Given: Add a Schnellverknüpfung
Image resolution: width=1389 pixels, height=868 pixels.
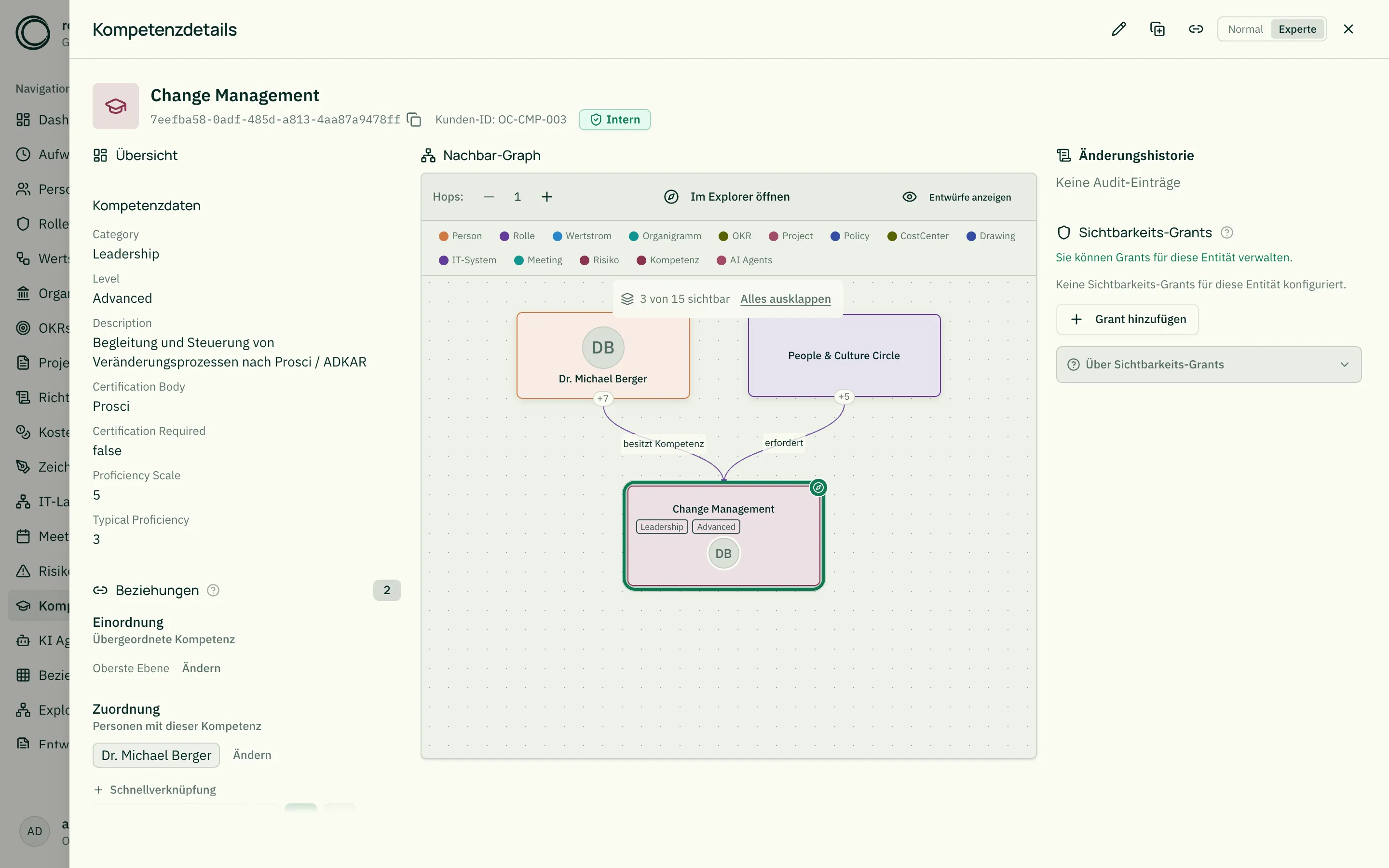Looking at the screenshot, I should pos(154,790).
